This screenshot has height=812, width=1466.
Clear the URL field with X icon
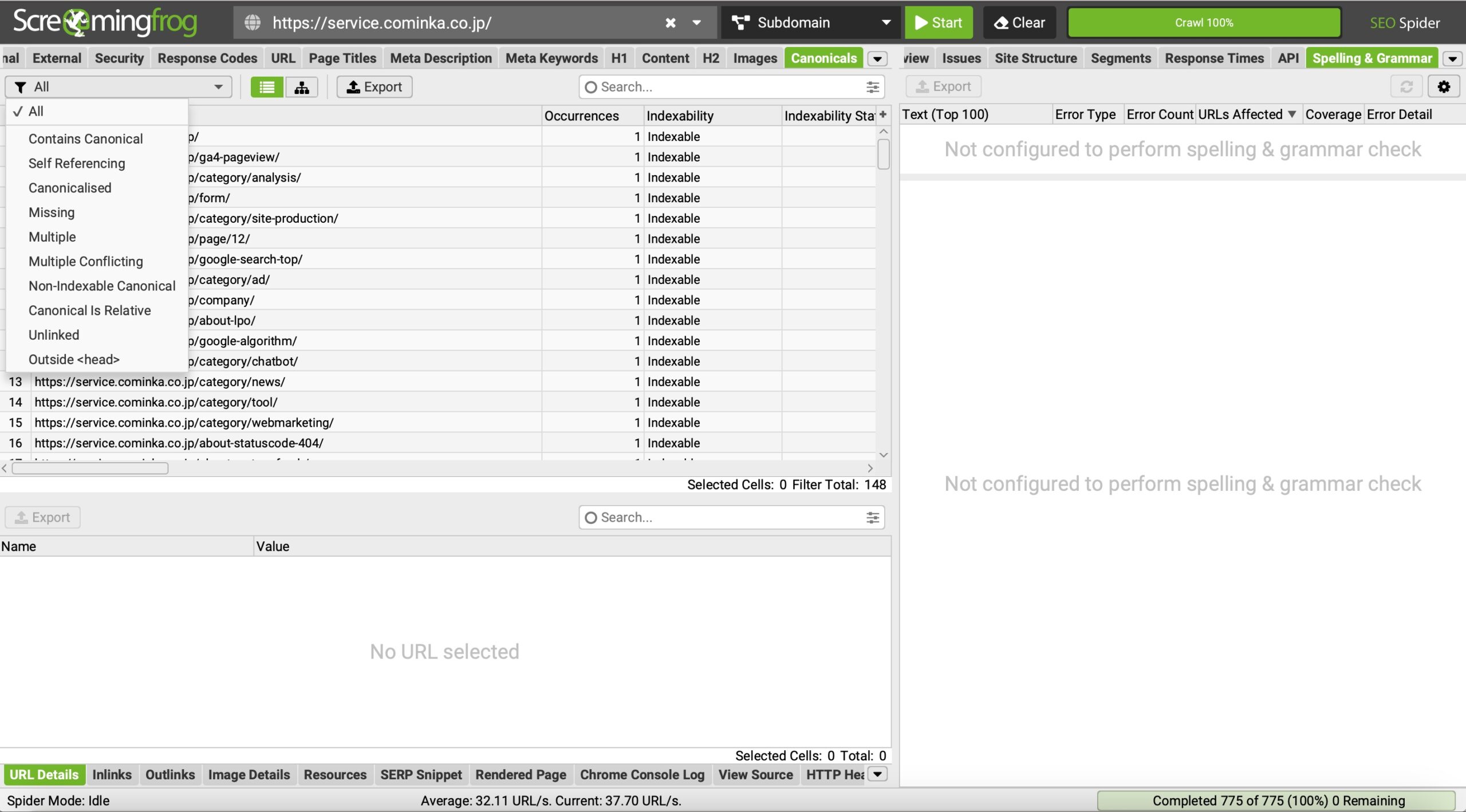(x=670, y=23)
